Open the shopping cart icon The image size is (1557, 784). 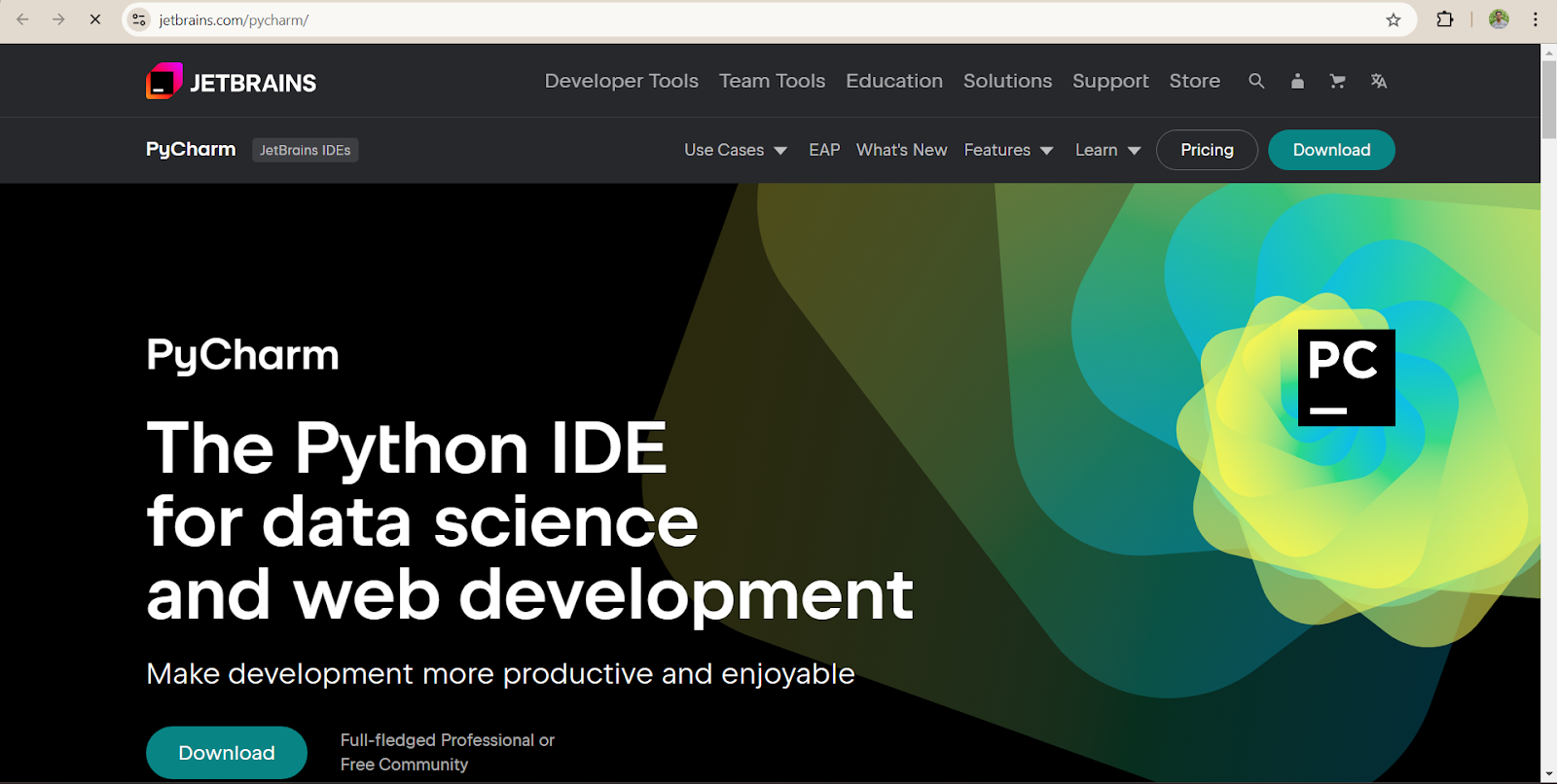coord(1338,81)
